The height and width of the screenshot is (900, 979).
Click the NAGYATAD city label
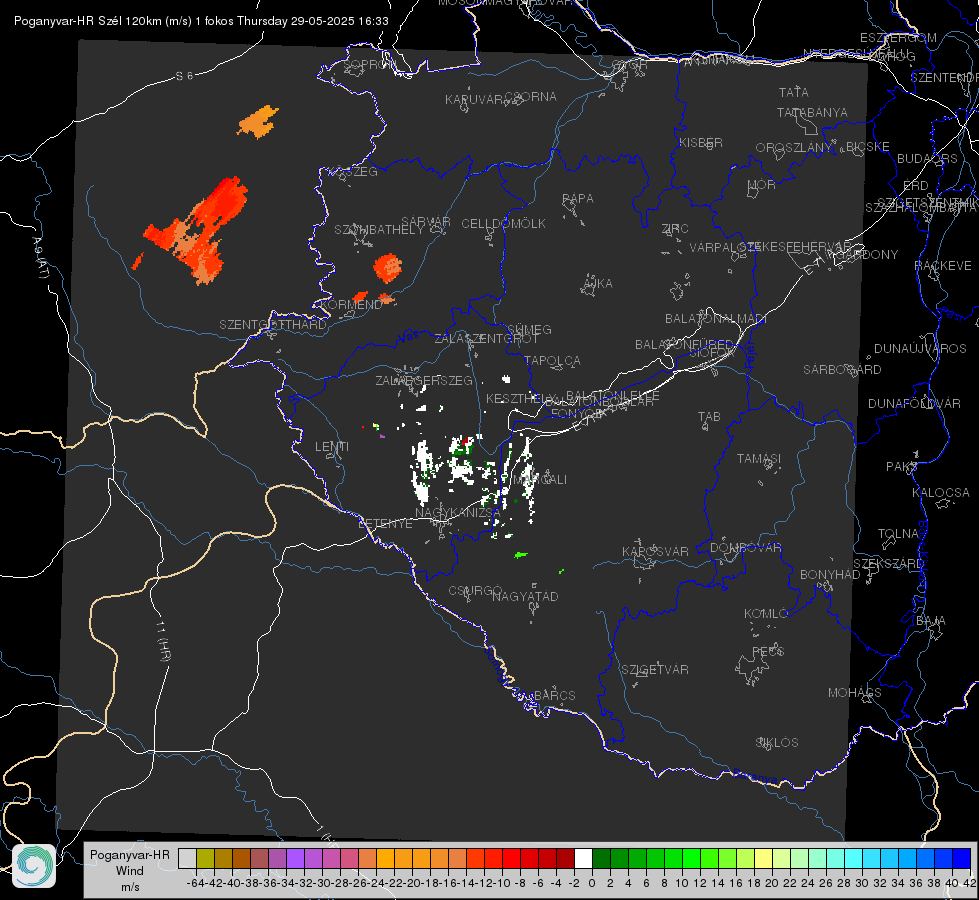pyautogui.click(x=525, y=597)
